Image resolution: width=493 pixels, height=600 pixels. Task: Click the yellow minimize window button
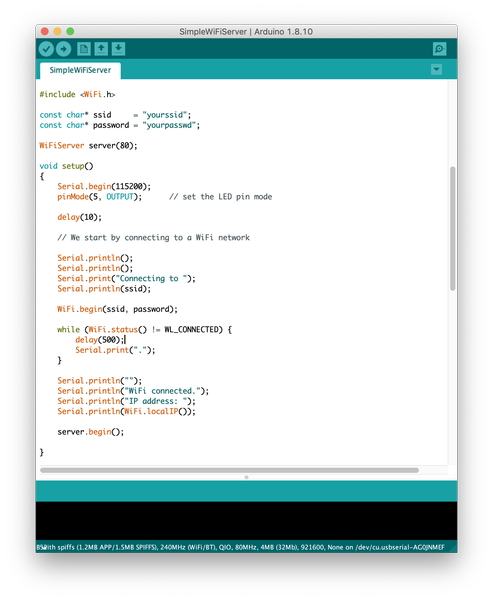tap(57, 31)
